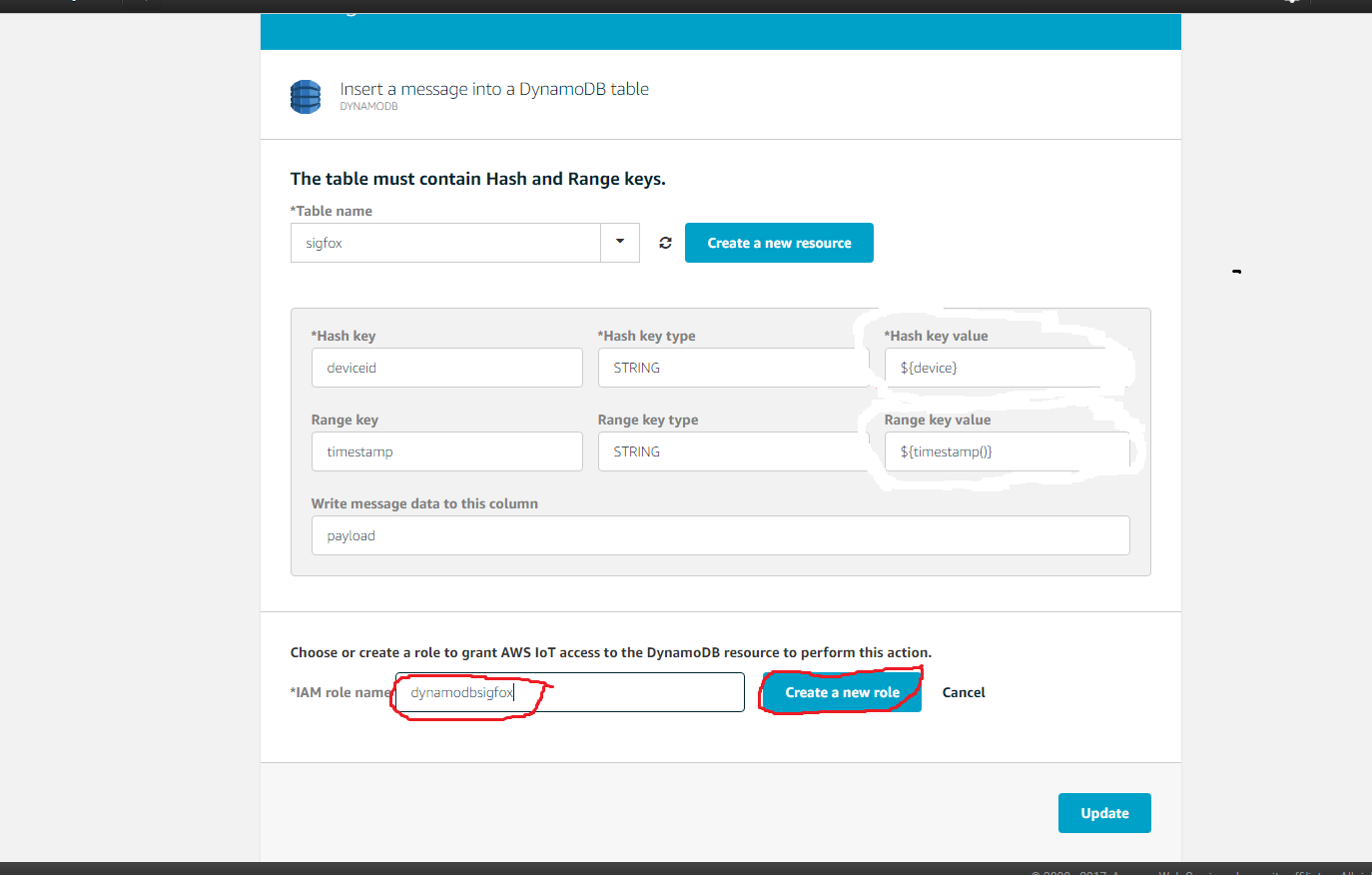Edit Range key type STRING field
1372x875 pixels.
click(x=733, y=451)
